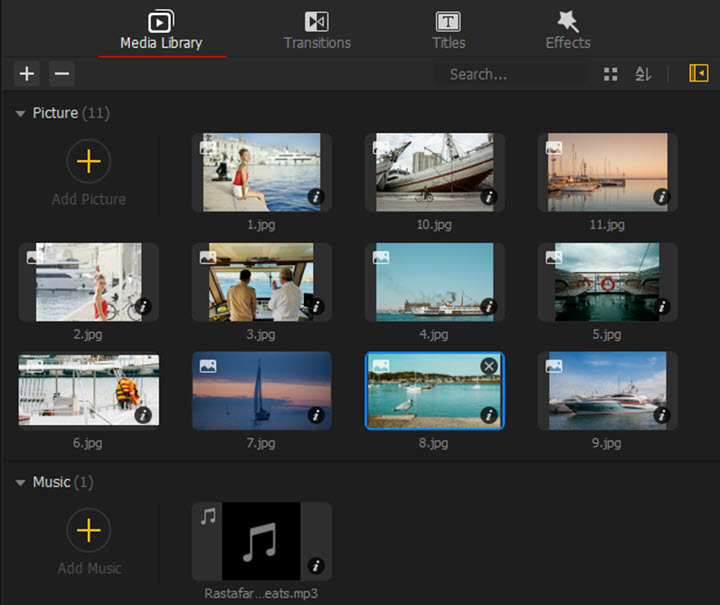This screenshot has width=720, height=605.
Task: Click the plus icon to add media
Action: pos(27,73)
